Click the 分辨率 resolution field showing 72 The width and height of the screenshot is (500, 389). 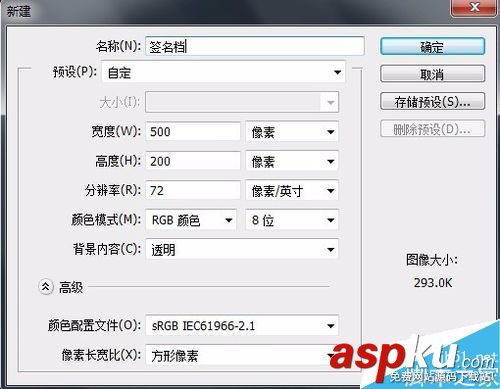[193, 190]
